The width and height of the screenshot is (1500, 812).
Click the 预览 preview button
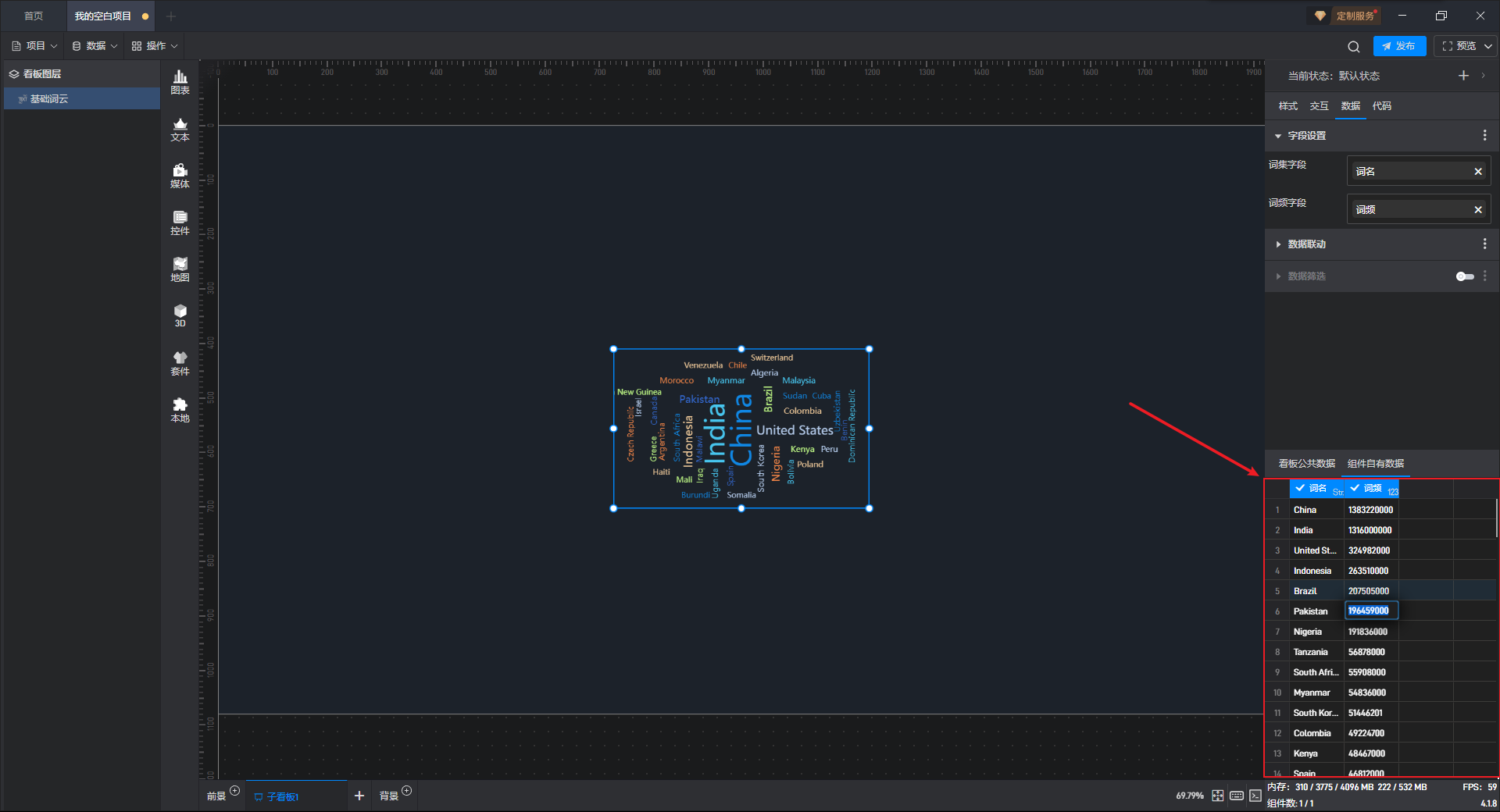click(1459, 46)
